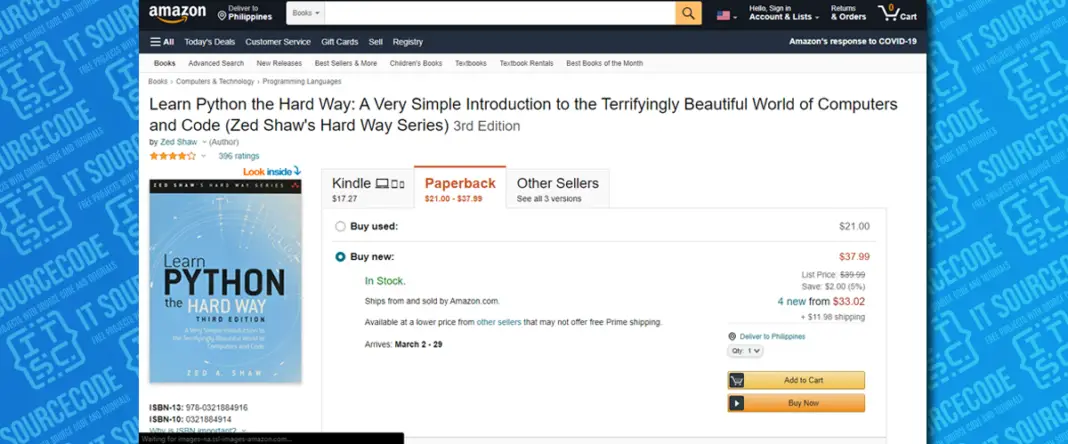This screenshot has width=1068, height=444.
Task: Click the Amazon search input field
Action: tap(499, 13)
